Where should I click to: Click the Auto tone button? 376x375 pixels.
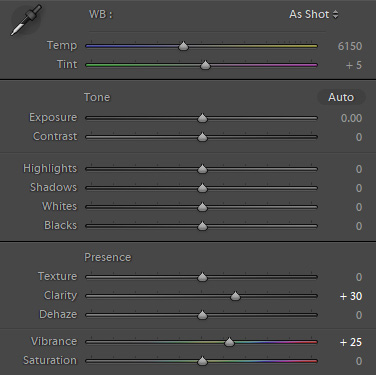point(341,97)
